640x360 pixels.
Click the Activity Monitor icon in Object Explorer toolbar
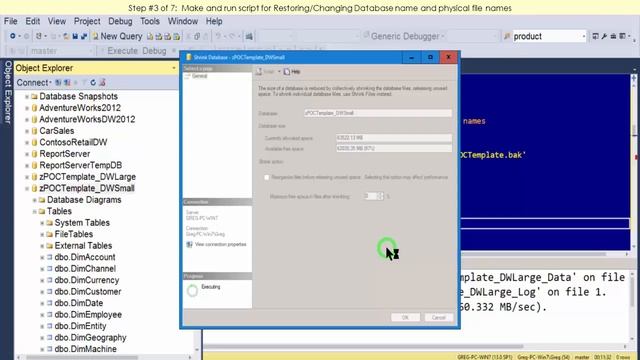[102, 82]
